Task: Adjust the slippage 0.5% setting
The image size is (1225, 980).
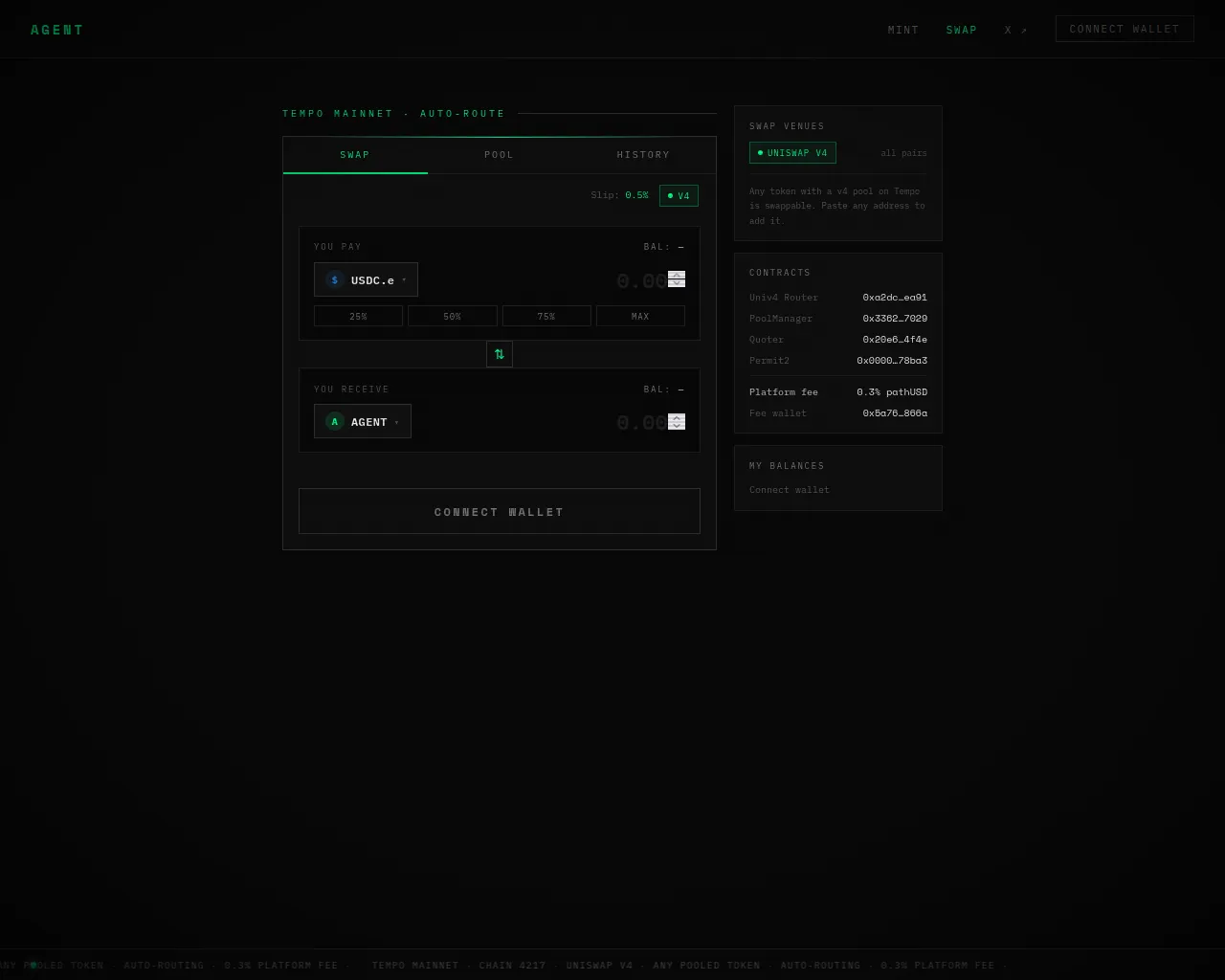Action: 636,195
